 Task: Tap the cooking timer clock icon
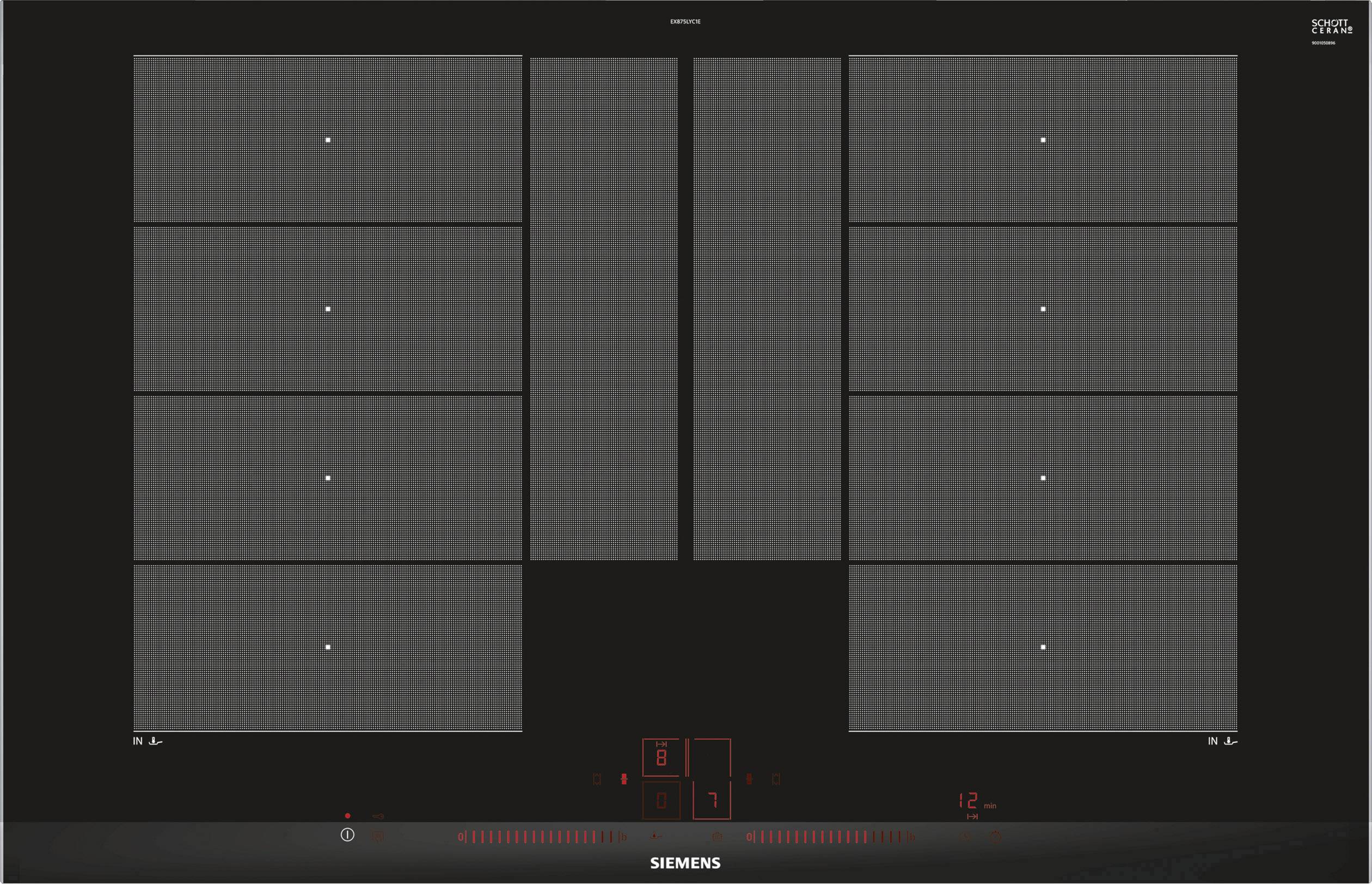pyautogui.click(x=966, y=837)
